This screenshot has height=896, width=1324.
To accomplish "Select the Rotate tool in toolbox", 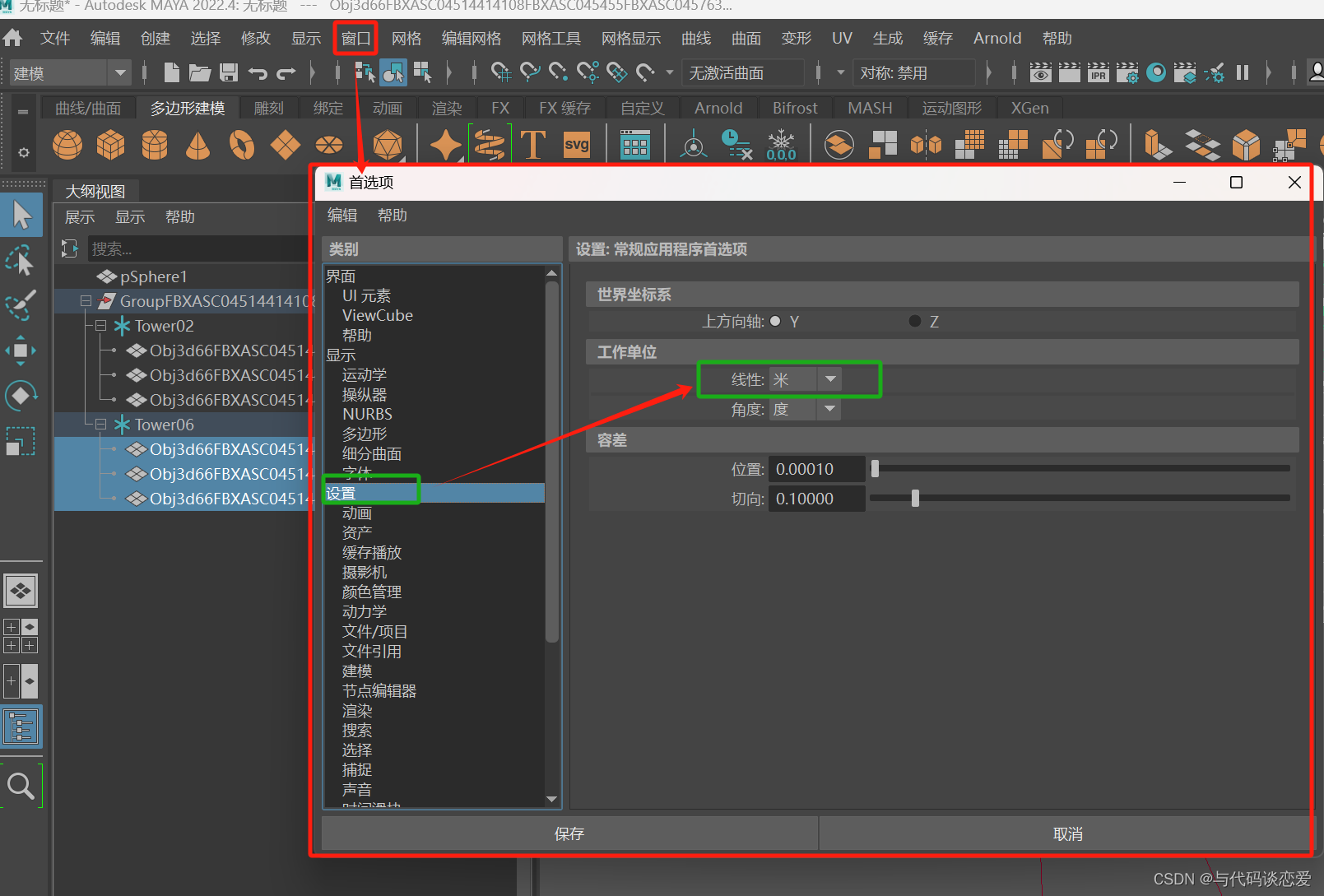I will [21, 396].
